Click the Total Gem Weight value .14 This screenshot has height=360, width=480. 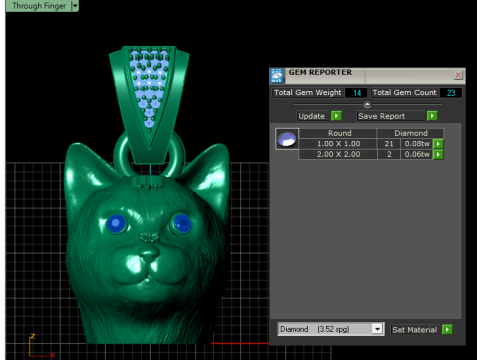click(x=356, y=93)
